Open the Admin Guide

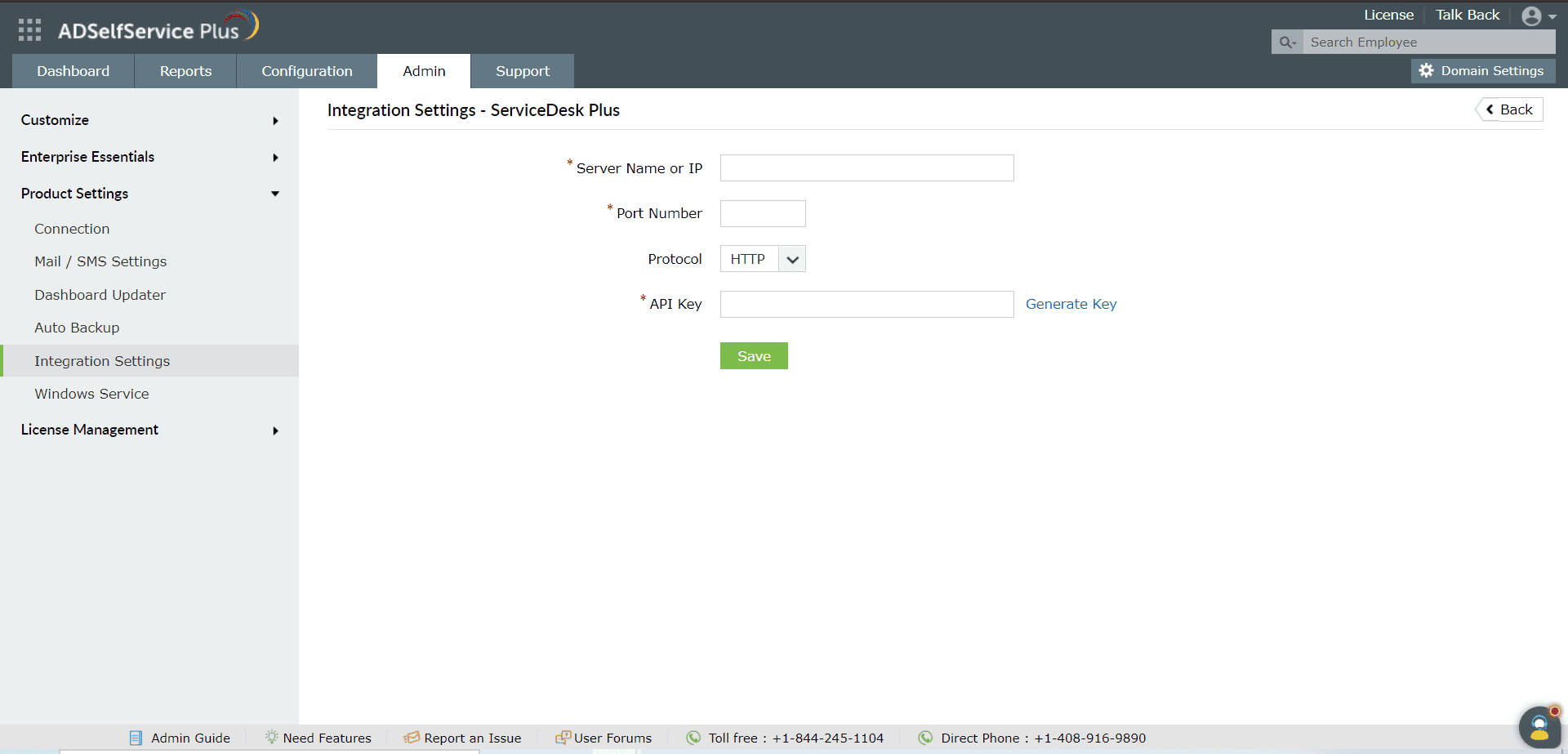tap(180, 737)
